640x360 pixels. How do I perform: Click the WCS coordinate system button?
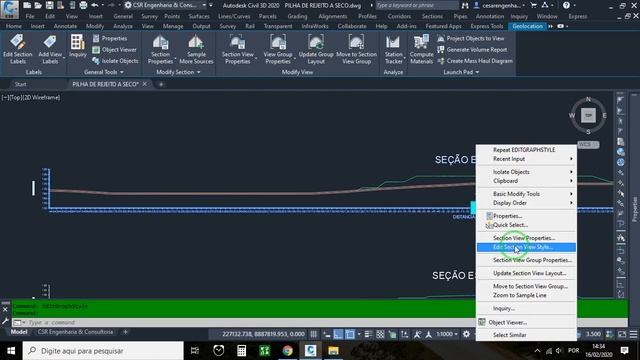point(588,144)
